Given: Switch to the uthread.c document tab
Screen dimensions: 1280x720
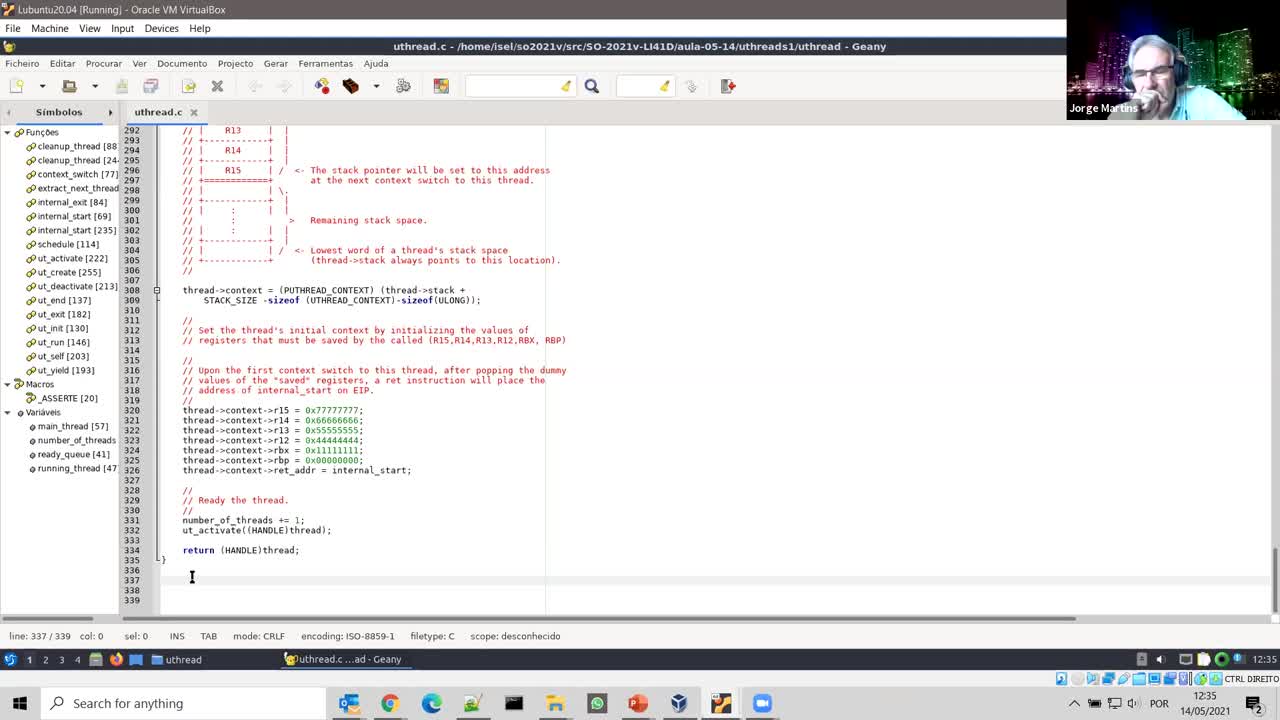Looking at the screenshot, I should pyautogui.click(x=158, y=112).
